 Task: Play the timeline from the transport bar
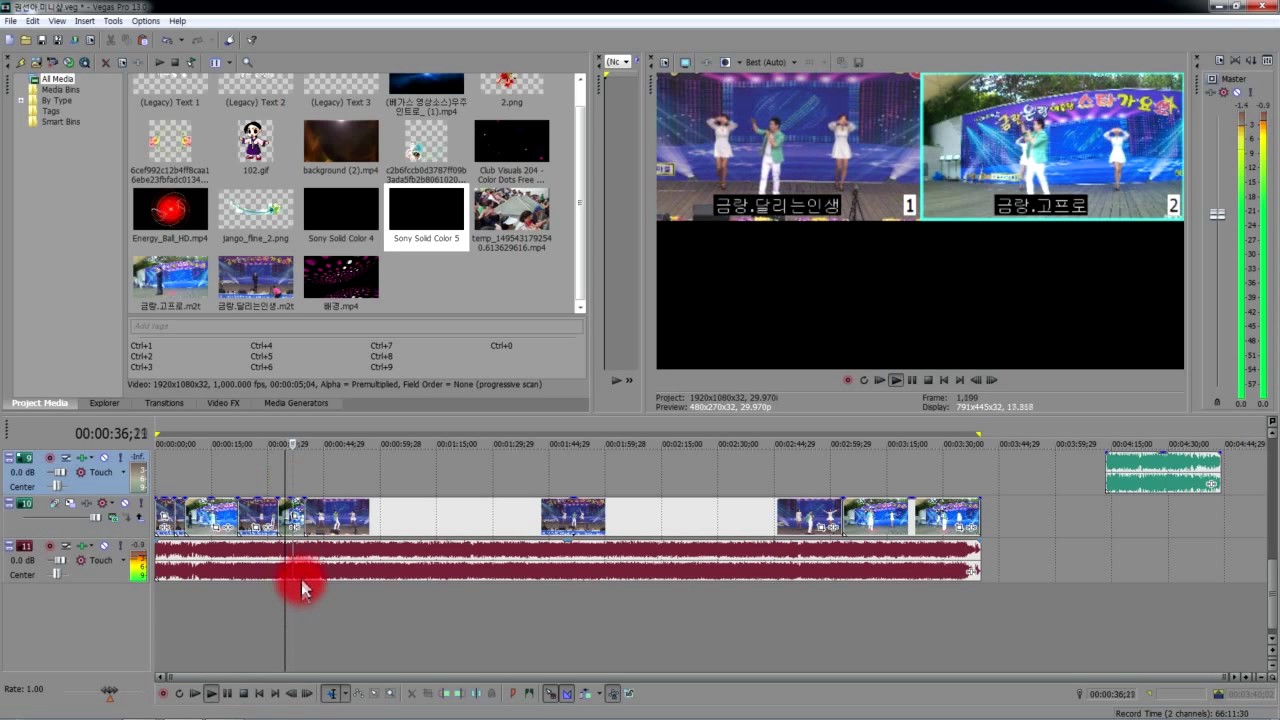(211, 693)
